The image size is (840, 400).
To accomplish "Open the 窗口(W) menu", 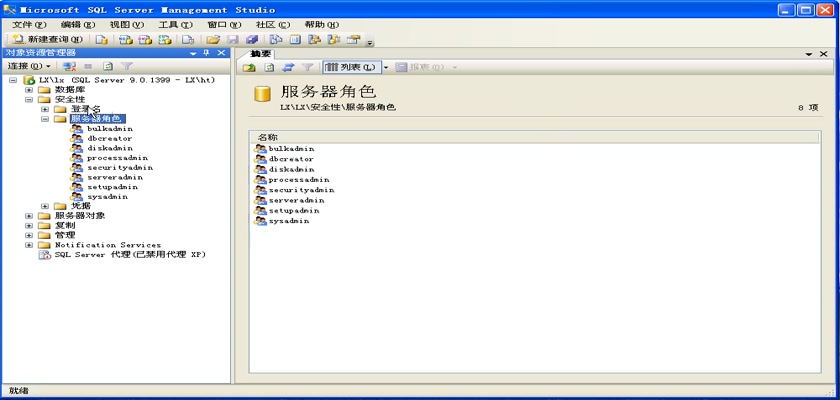I will pyautogui.click(x=224, y=25).
